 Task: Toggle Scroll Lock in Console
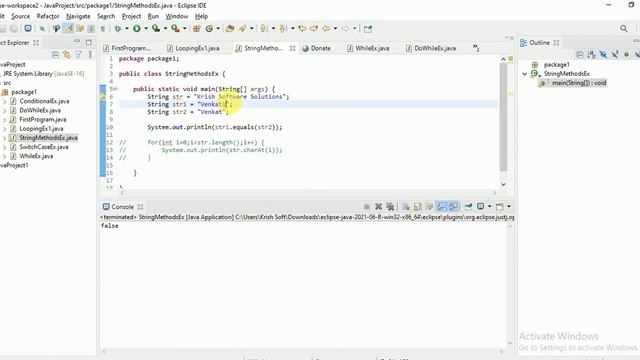418,207
